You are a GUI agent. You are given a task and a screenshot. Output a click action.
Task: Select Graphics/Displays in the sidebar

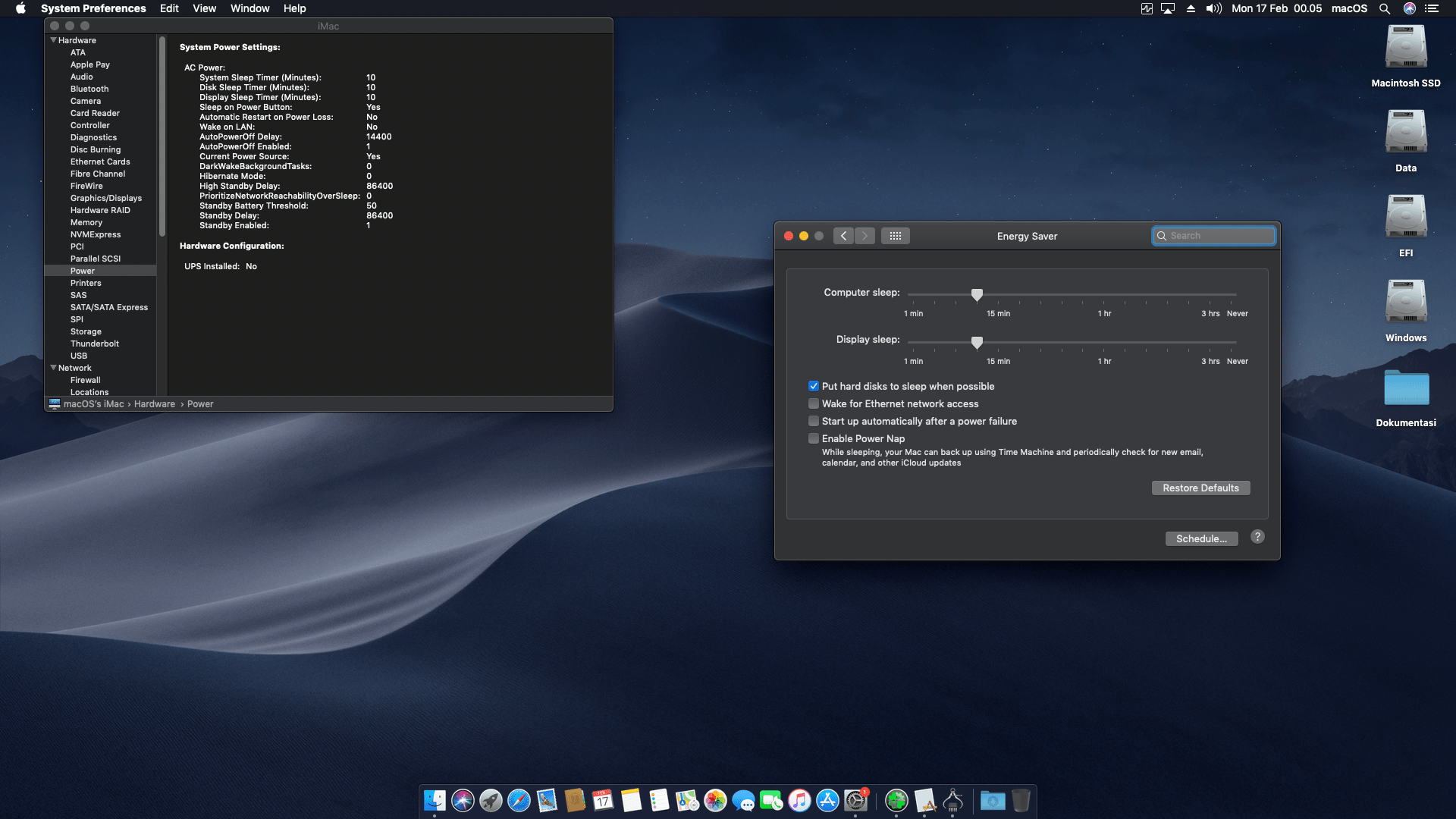(106, 198)
